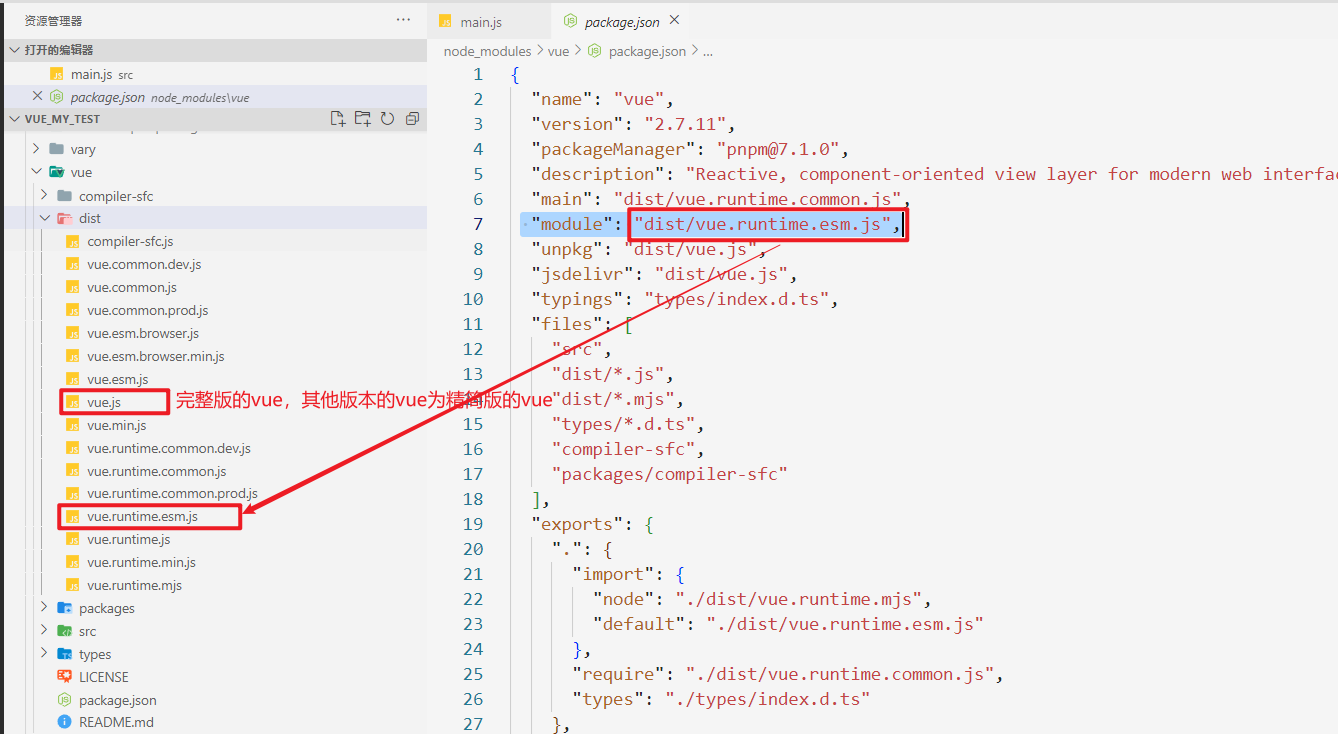Screen dimensions: 1338x734
Task: Click the "exports" key on line 19
Action: click(577, 524)
